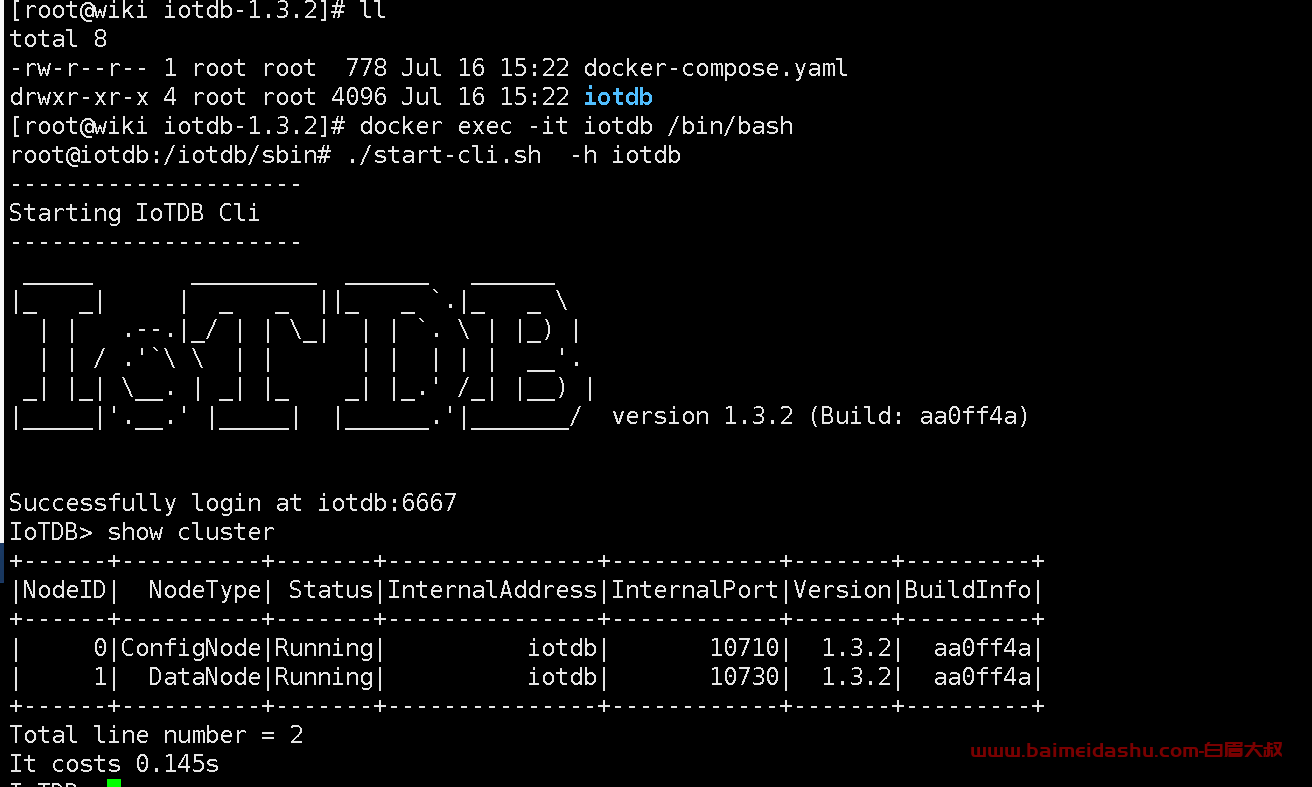1312x787 pixels.
Task: Click the 'Starting IoTDB Cli' line
Action: point(134,213)
